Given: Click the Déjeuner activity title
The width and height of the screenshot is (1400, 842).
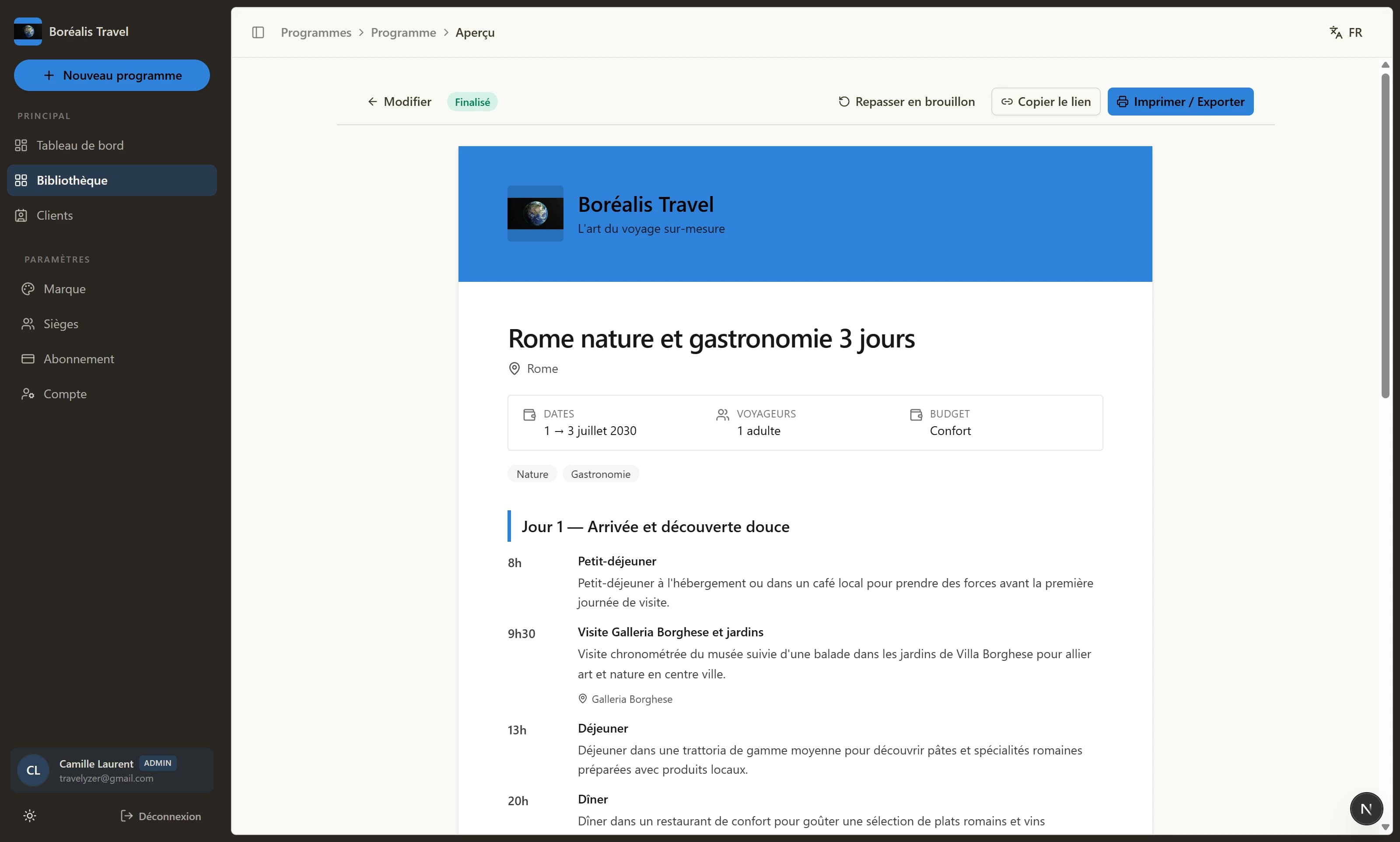Looking at the screenshot, I should tap(603, 729).
